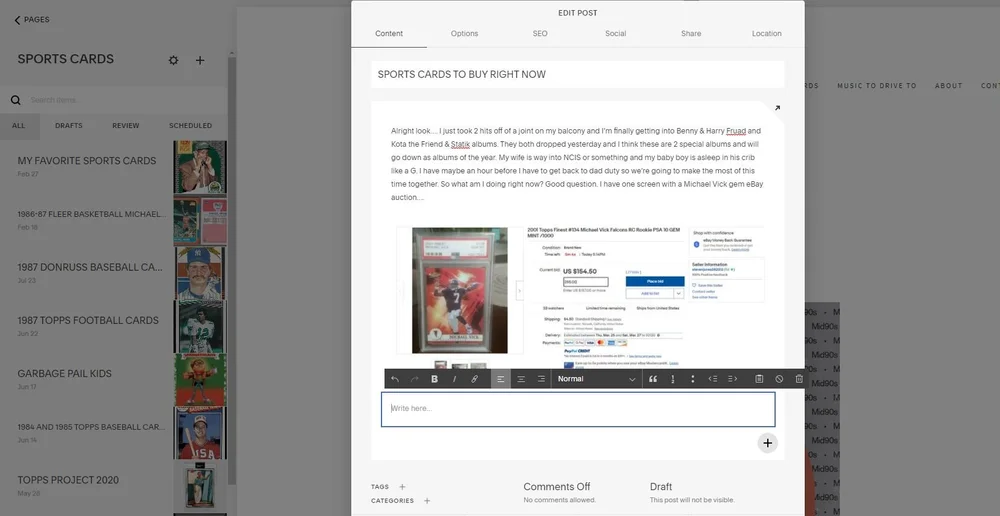Open the Share tab

pyautogui.click(x=691, y=34)
